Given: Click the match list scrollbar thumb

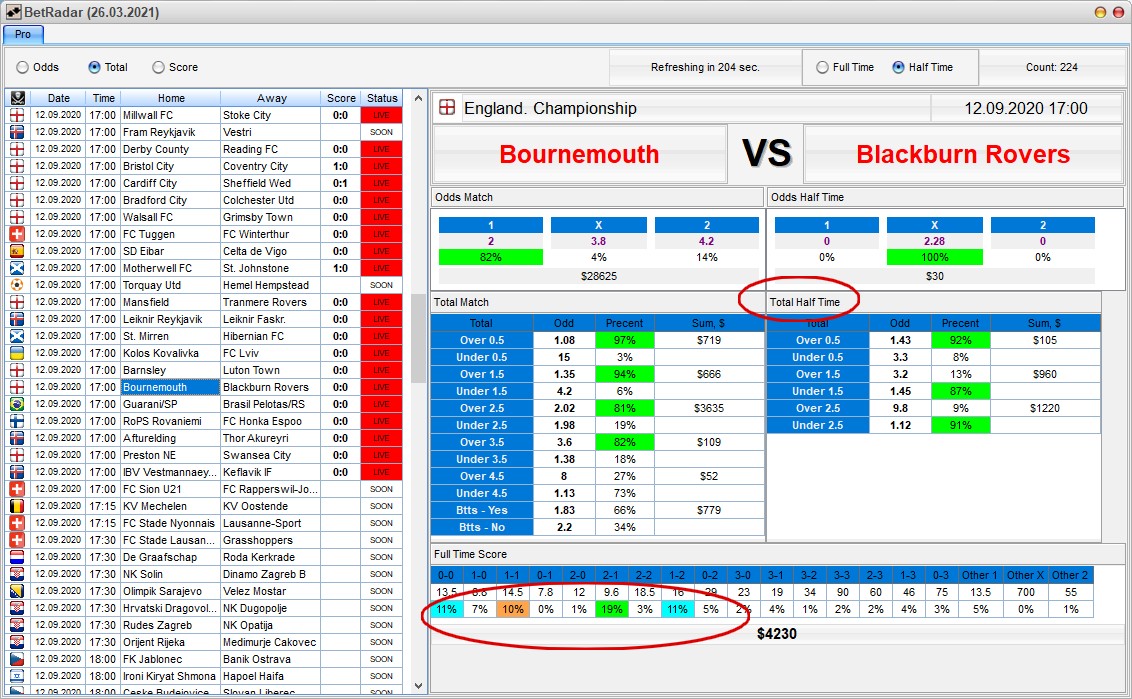Looking at the screenshot, I should (418, 338).
